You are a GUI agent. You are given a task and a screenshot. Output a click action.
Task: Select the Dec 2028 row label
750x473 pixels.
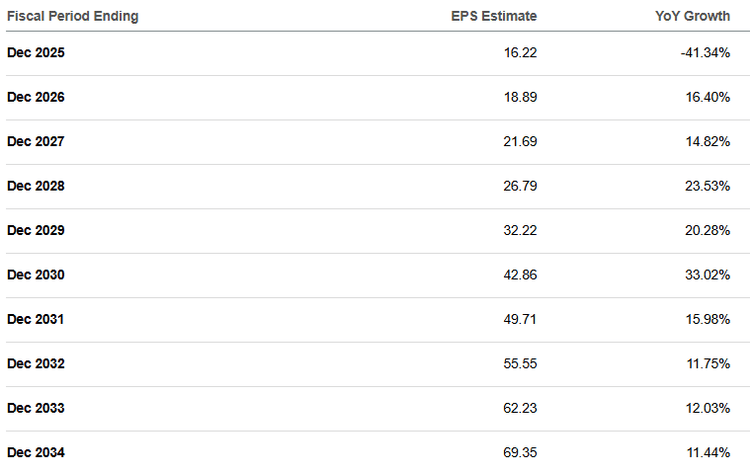(x=36, y=186)
